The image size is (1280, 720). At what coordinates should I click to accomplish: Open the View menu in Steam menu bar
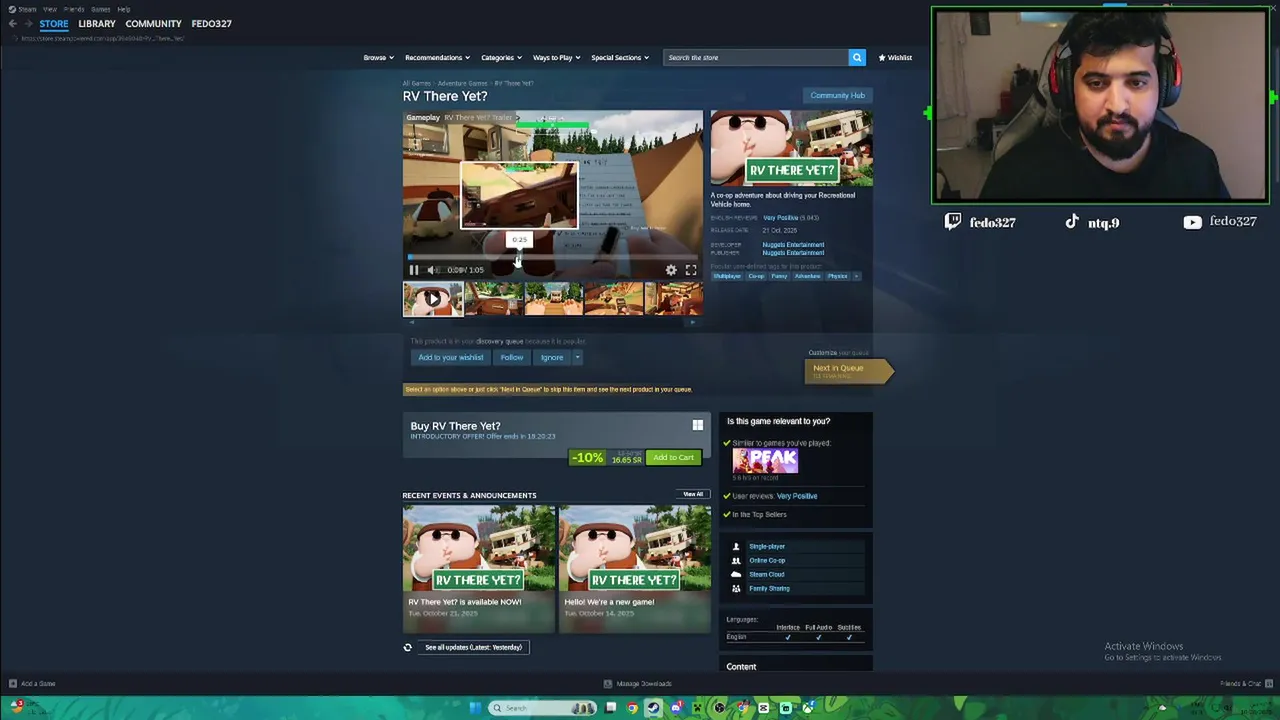tap(50, 9)
